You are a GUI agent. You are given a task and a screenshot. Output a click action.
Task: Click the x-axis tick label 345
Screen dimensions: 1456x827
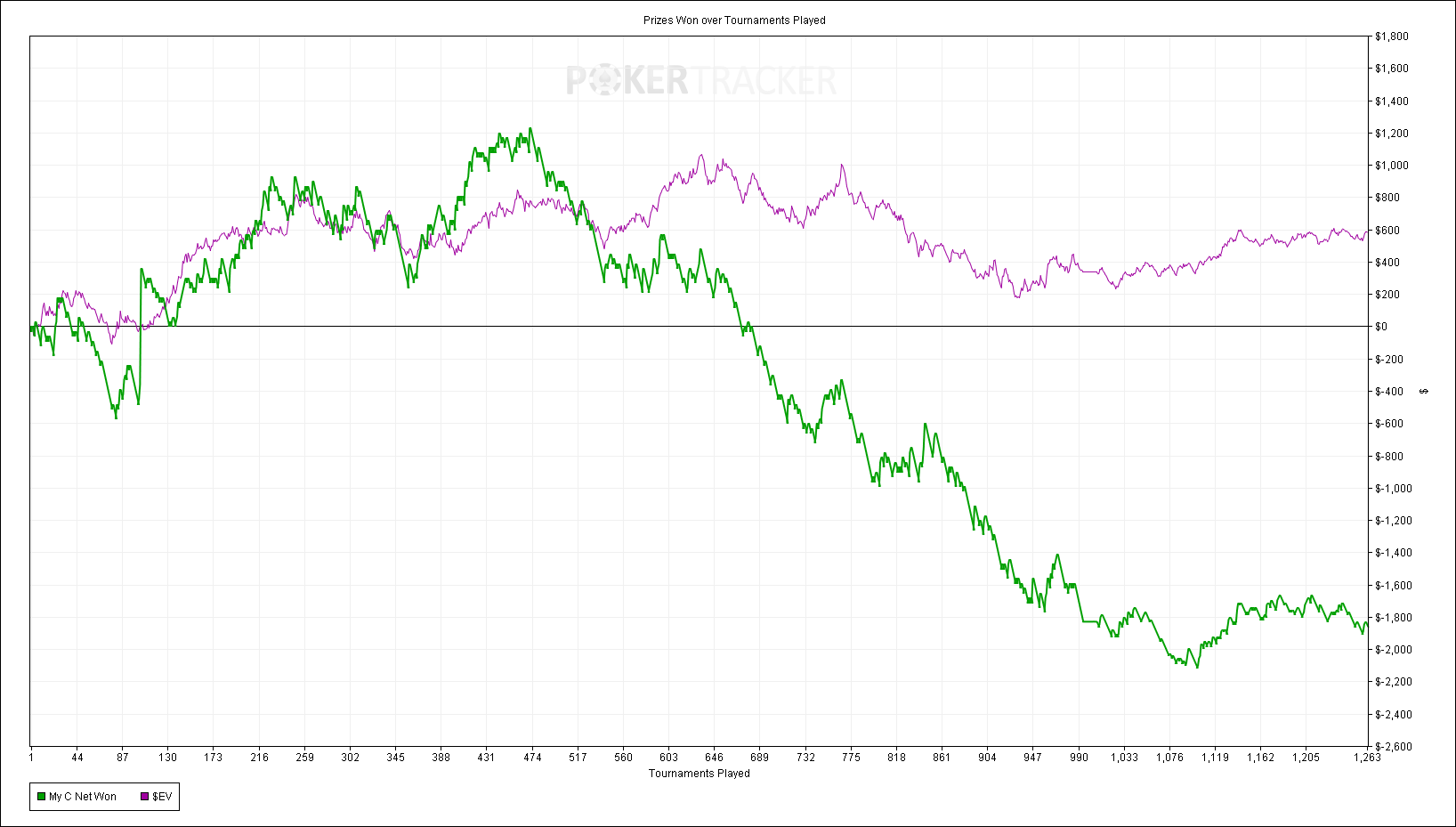coord(396,758)
